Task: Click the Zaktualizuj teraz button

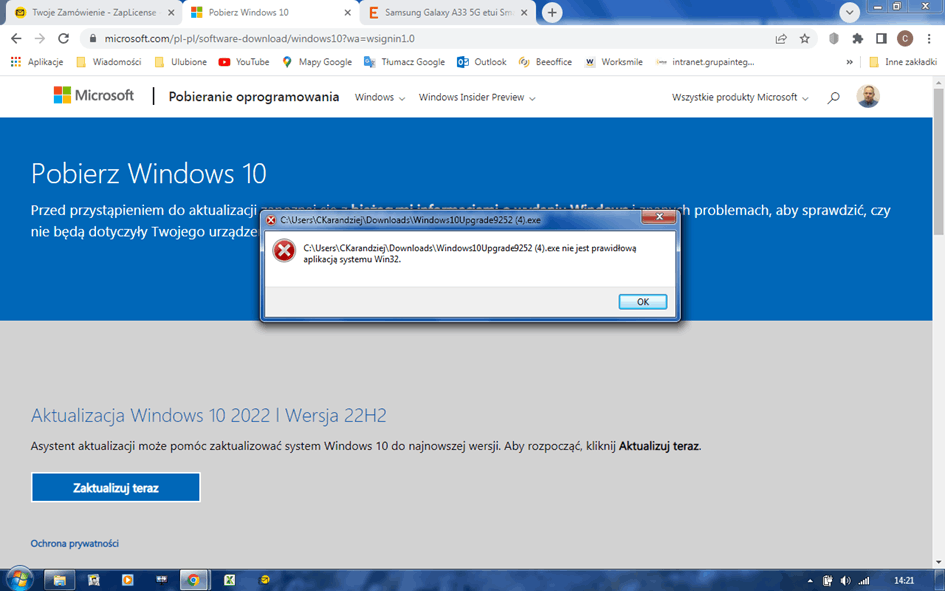Action: pyautogui.click(x=116, y=487)
